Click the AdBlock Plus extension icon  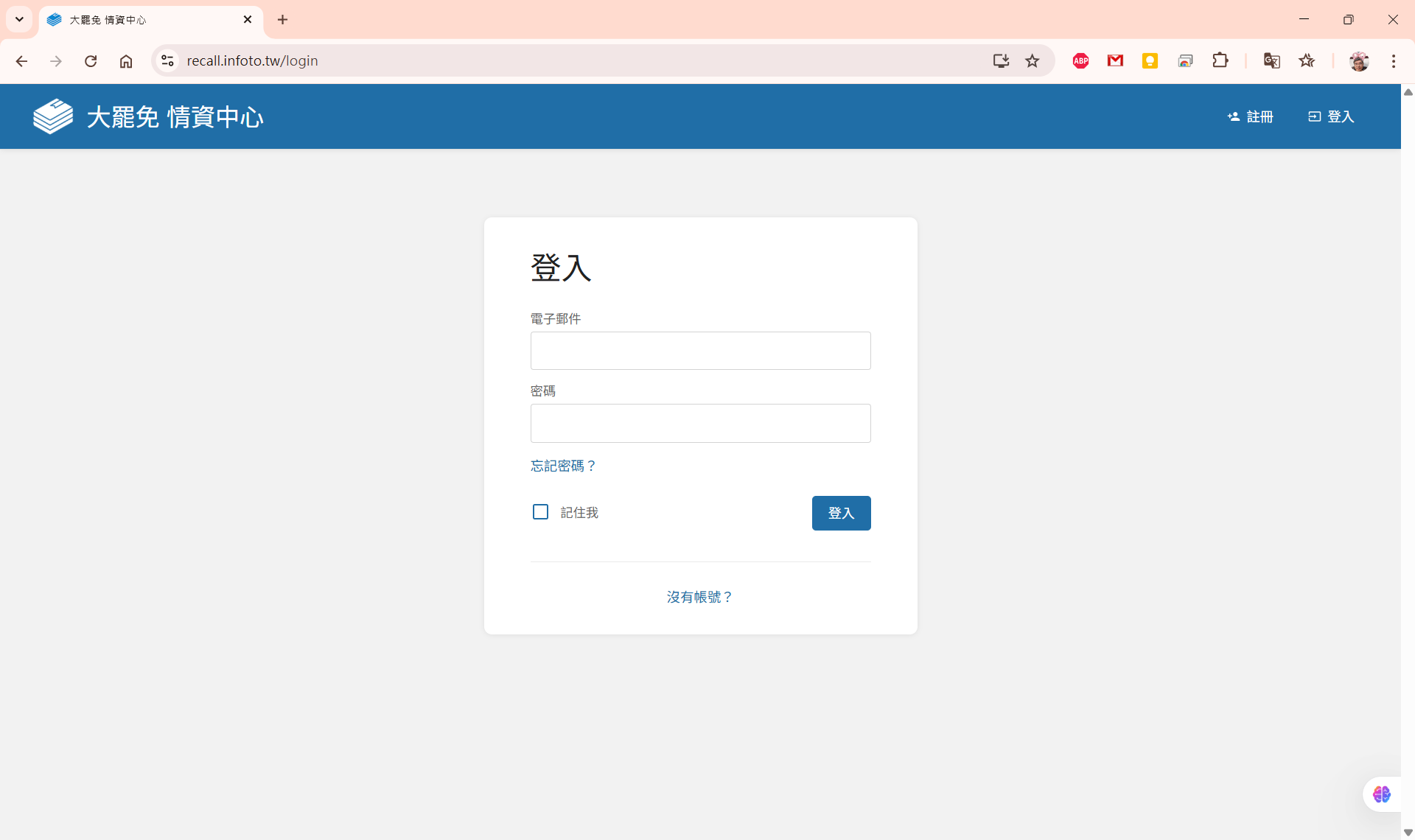pyautogui.click(x=1080, y=61)
